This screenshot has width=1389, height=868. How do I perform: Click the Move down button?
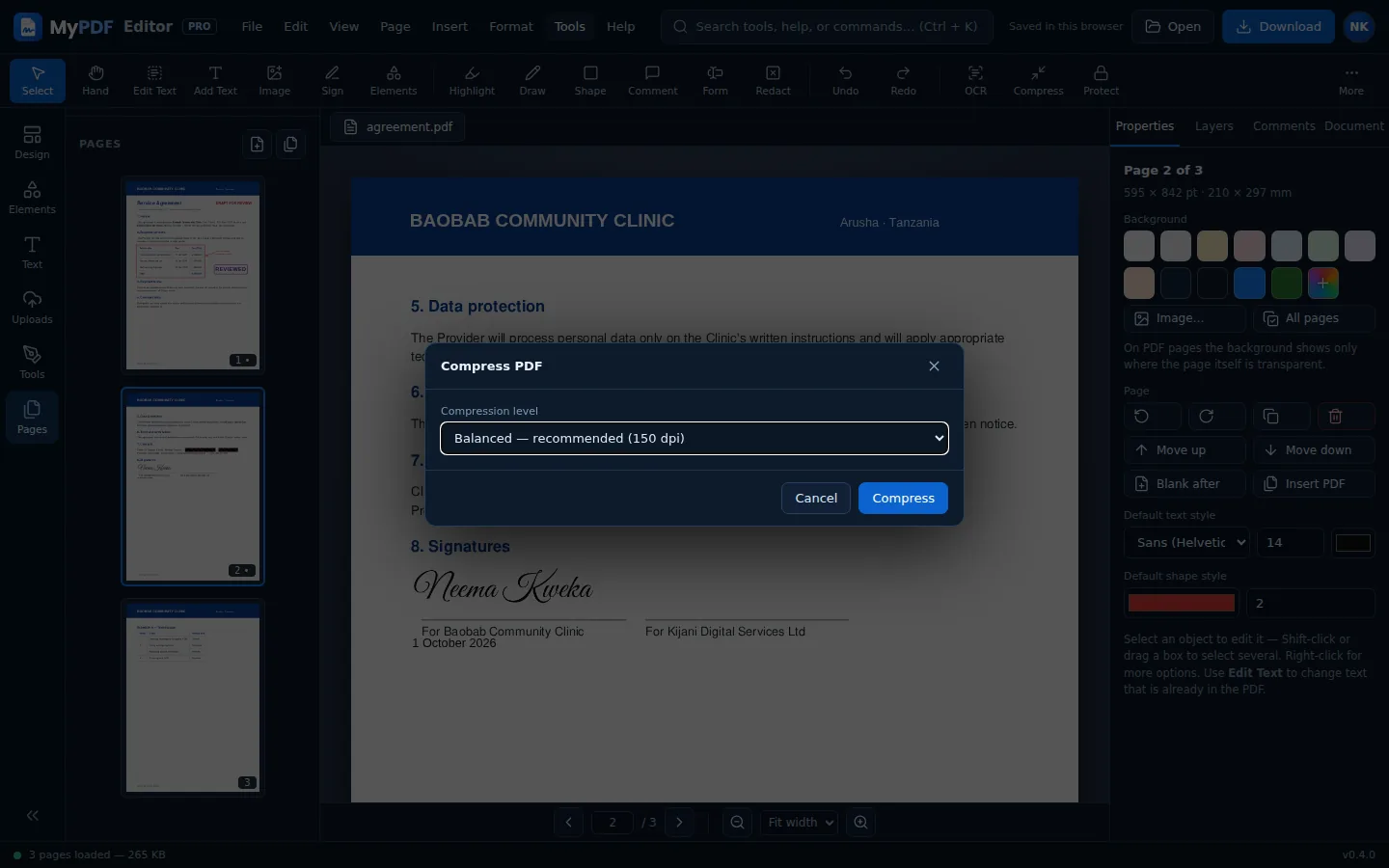1314,450
